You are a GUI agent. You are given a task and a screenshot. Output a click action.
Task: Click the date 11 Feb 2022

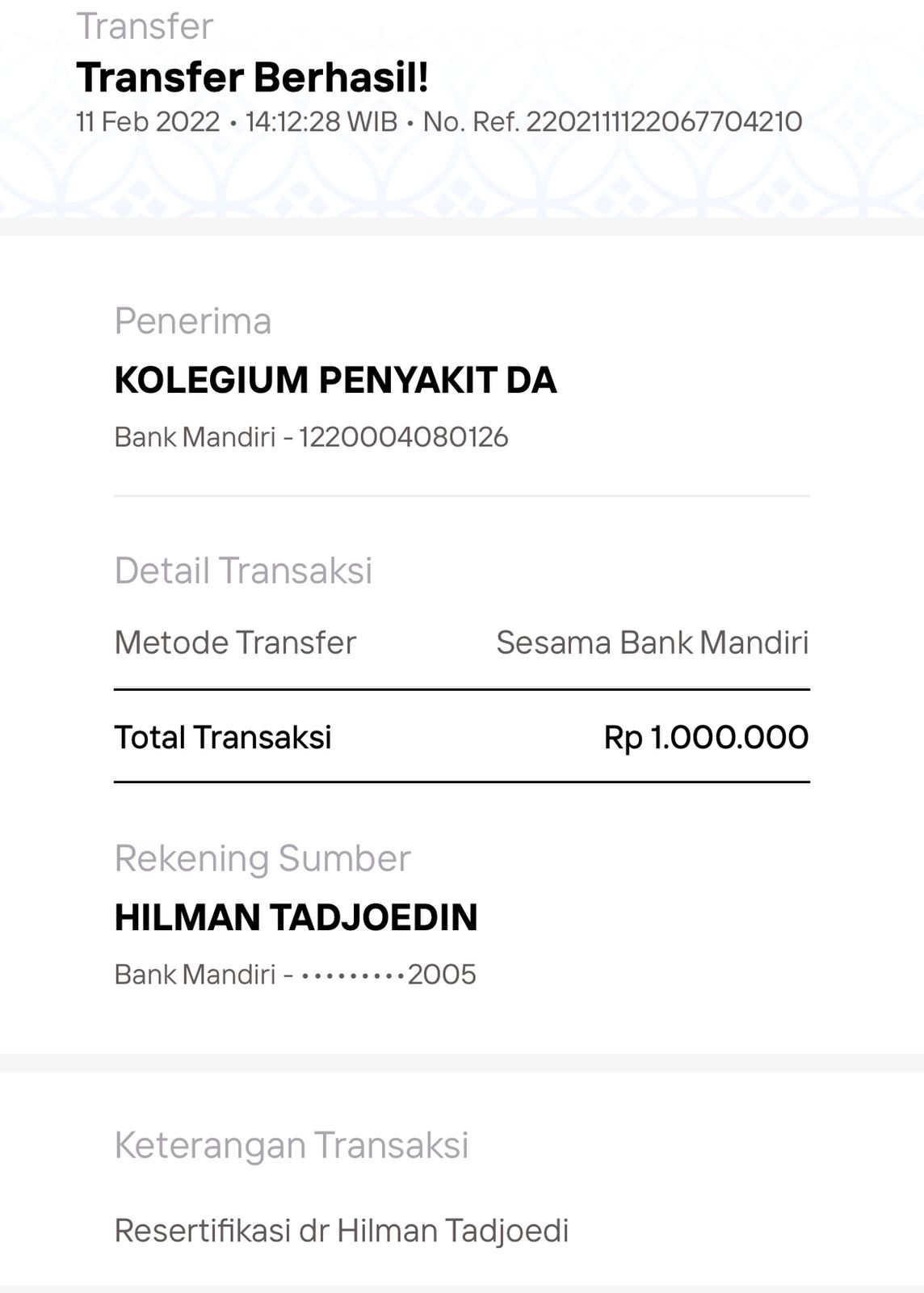148,122
